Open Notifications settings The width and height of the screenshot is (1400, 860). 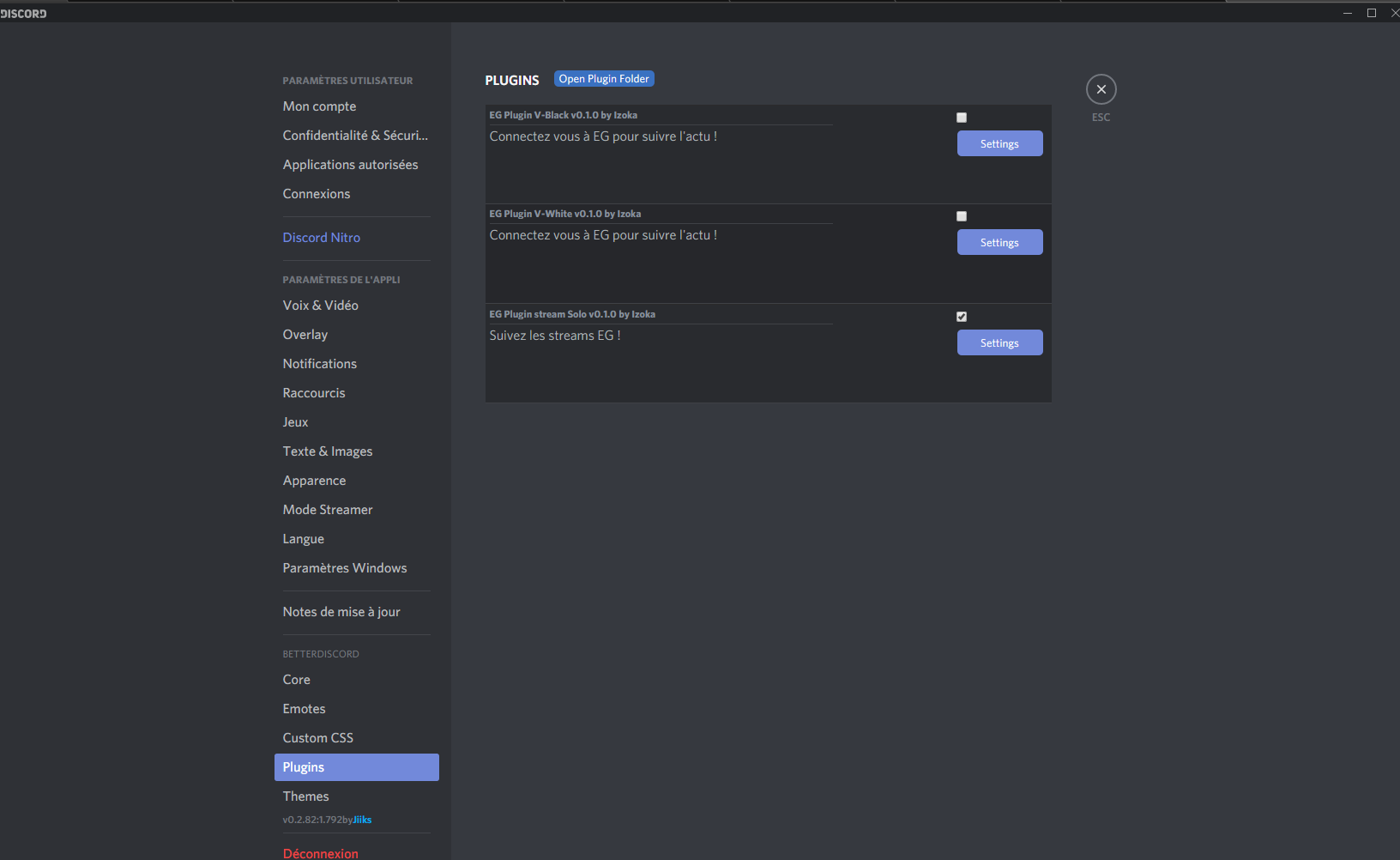[x=356, y=364]
